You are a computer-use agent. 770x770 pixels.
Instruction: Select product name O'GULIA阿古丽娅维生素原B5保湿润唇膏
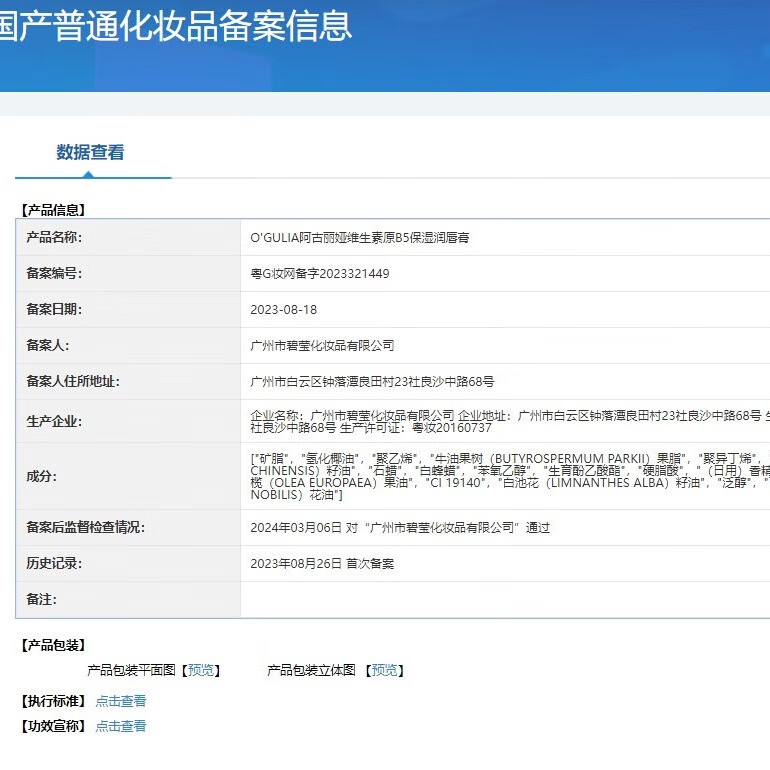pos(360,238)
